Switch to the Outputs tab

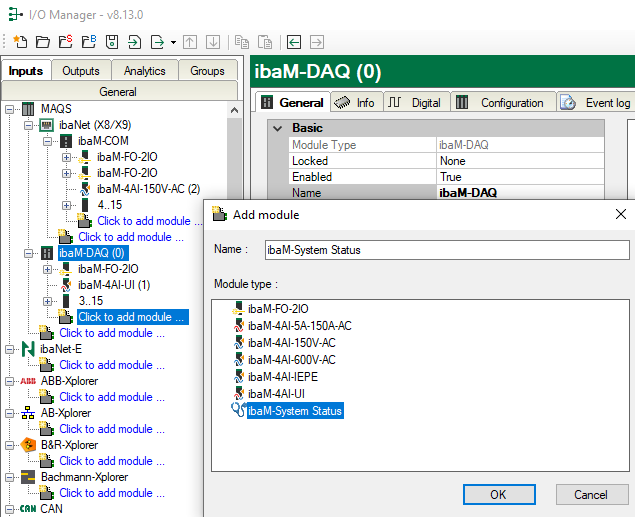tap(81, 71)
